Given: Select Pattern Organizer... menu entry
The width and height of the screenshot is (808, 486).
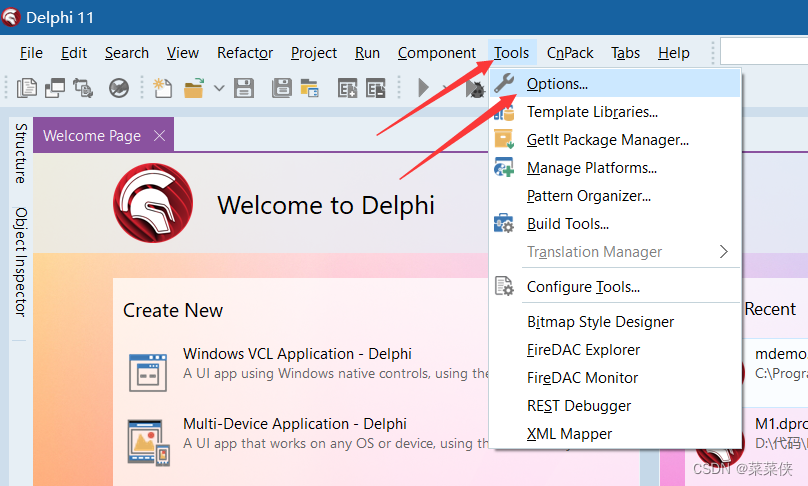Looking at the screenshot, I should coord(615,196).
